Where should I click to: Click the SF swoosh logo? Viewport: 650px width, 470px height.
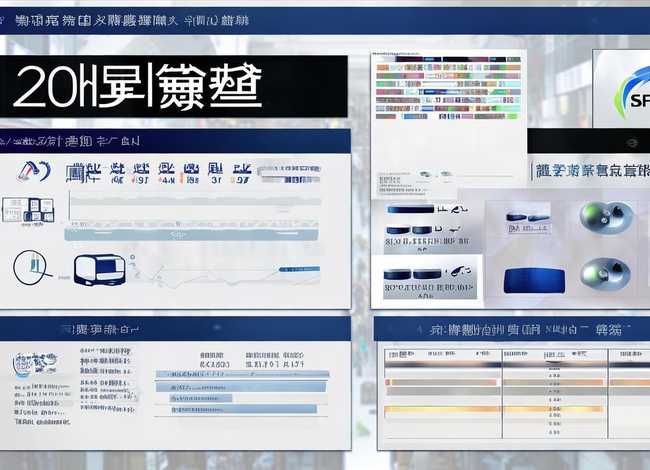tap(632, 92)
